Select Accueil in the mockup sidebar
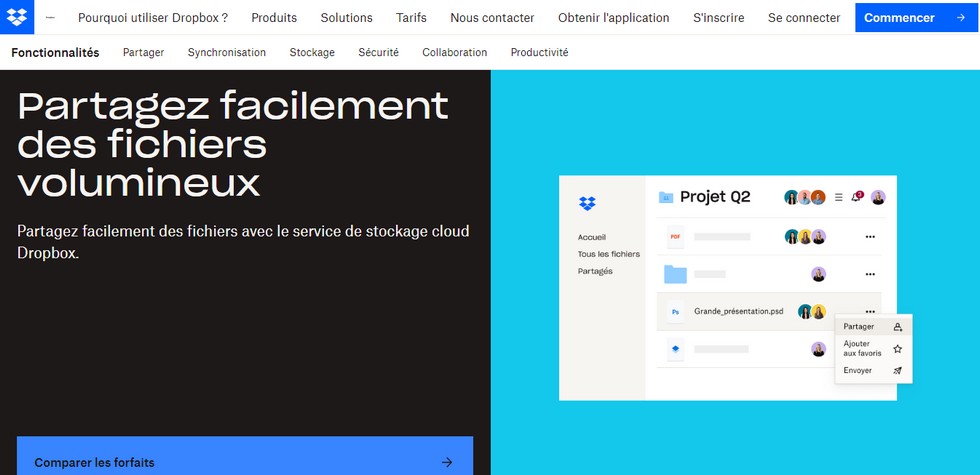 pyautogui.click(x=591, y=238)
